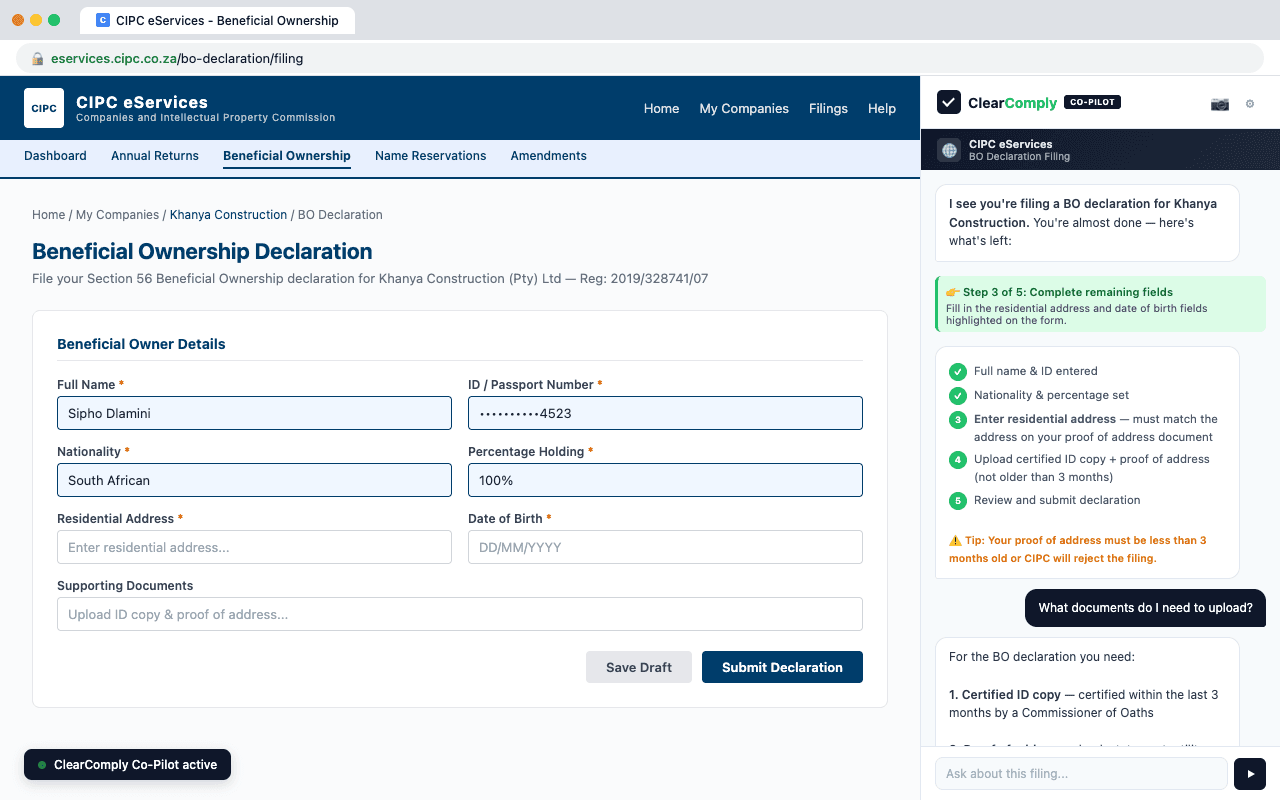Screen dimensions: 1280x800
Task: Switch to the Annual Returns tab
Action: 155,156
